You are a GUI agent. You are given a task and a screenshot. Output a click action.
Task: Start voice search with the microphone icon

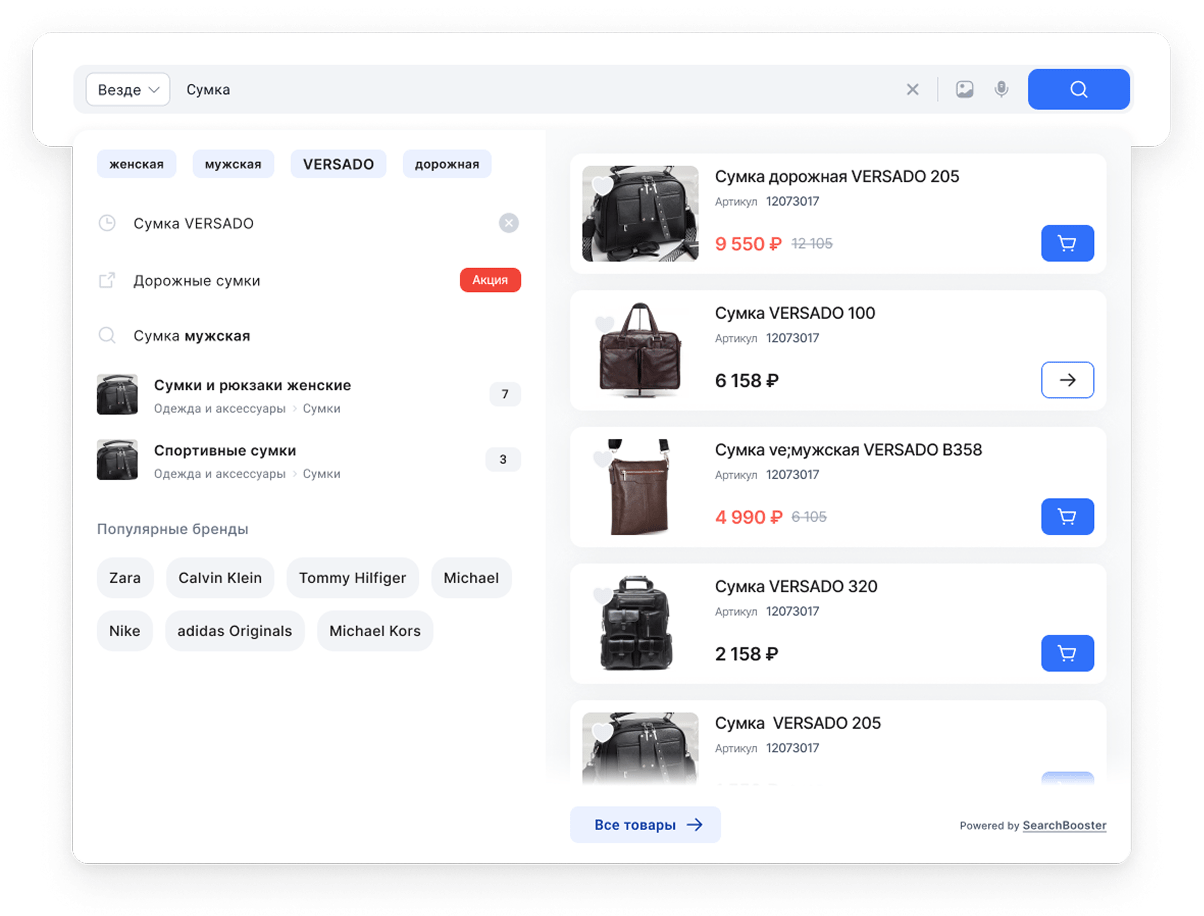[1001, 89]
